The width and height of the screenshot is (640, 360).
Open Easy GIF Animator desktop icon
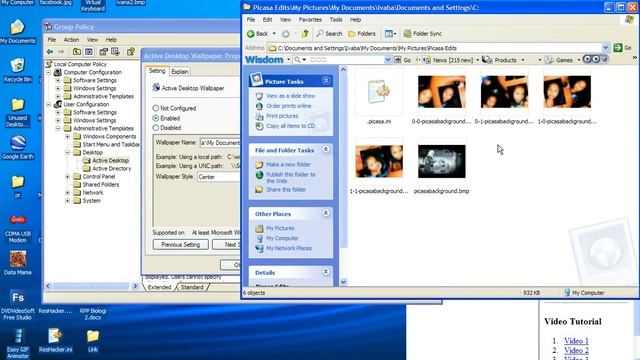(17, 344)
